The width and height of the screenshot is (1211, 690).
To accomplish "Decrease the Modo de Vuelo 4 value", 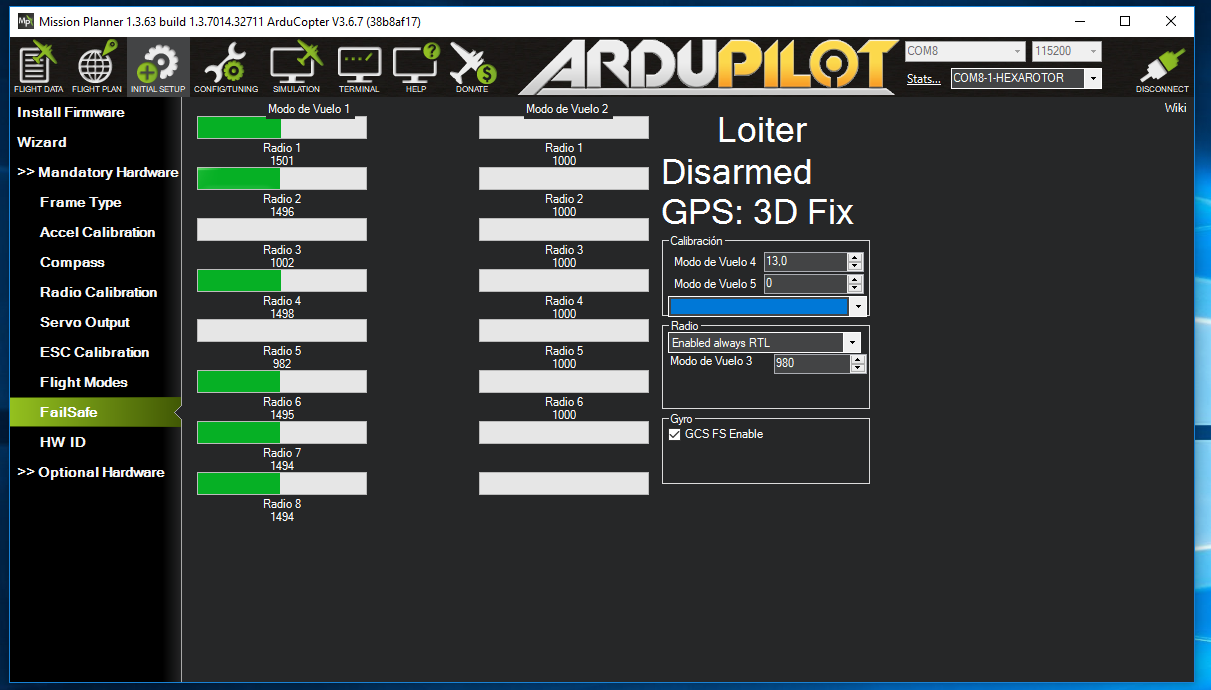I will point(854,266).
